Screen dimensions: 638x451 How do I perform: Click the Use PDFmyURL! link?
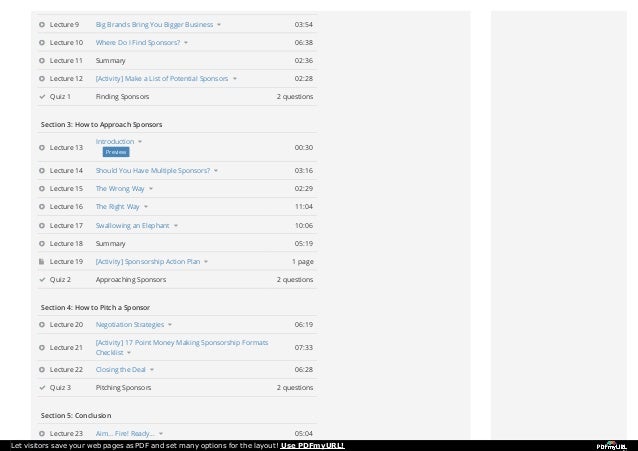[x=312, y=446]
